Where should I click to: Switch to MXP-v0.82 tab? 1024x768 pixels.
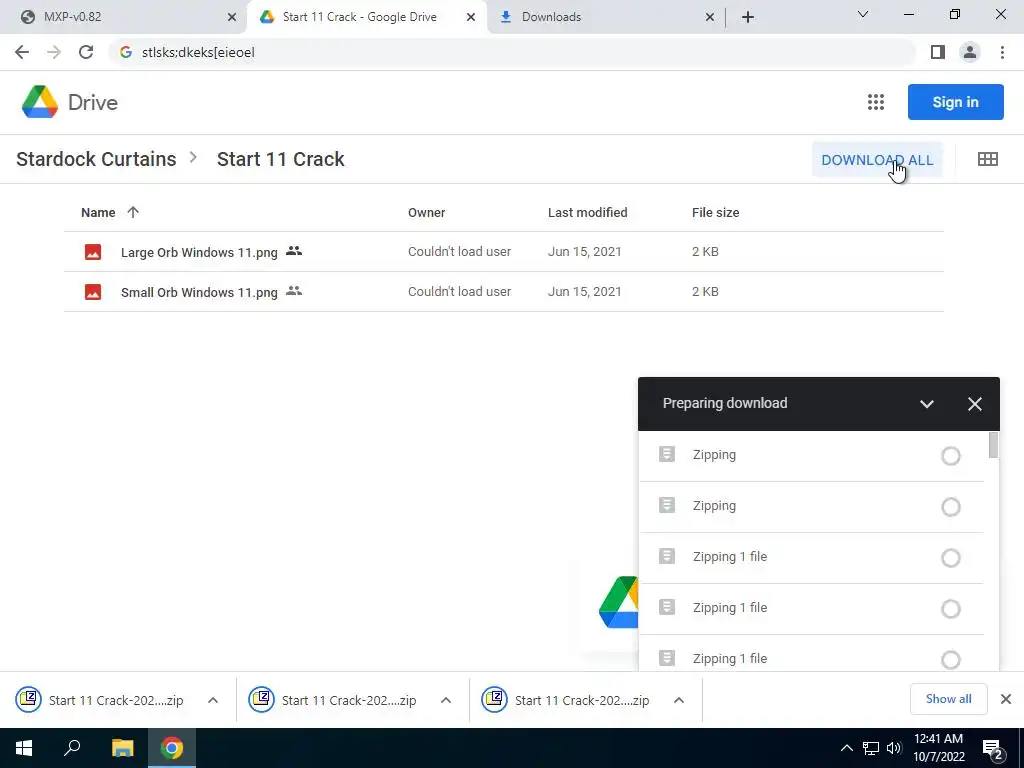pyautogui.click(x=123, y=17)
